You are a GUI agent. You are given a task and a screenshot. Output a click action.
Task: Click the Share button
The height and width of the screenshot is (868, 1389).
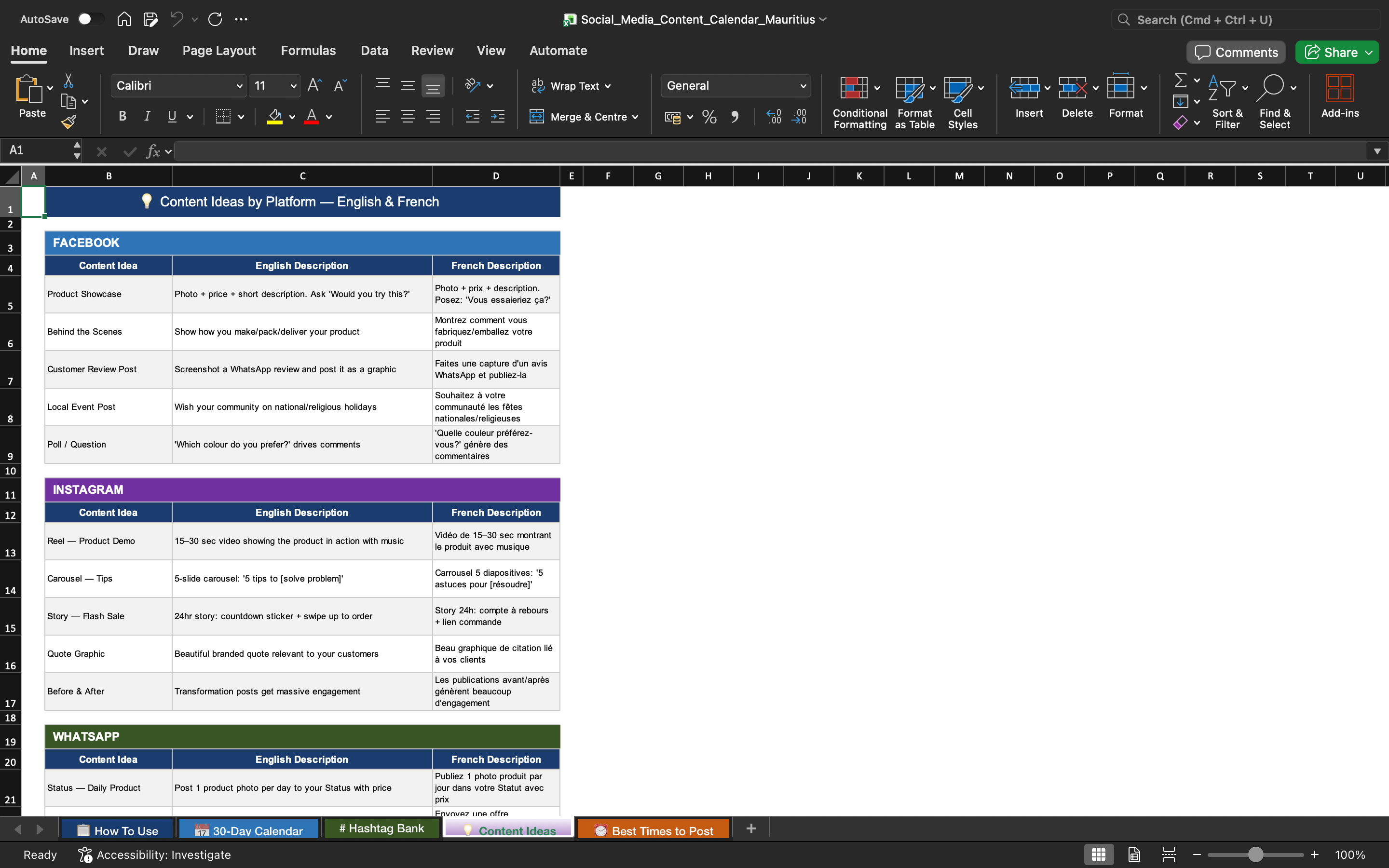click(1337, 52)
